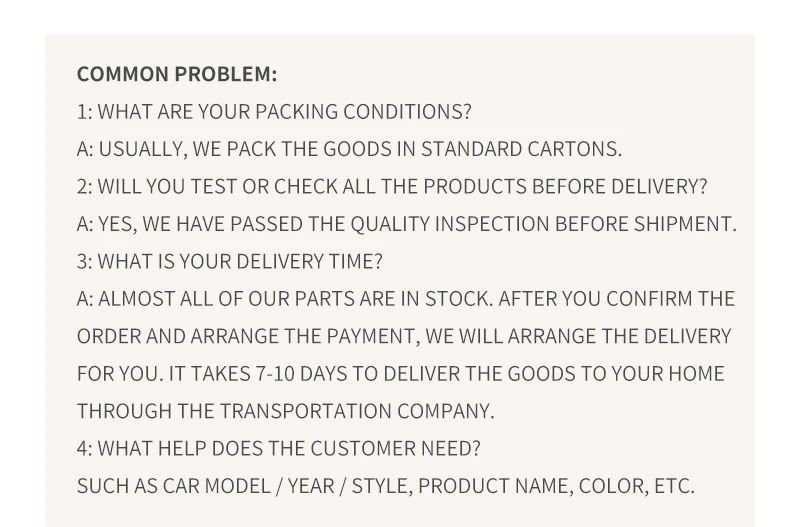Viewport: 790px width, 527px height.
Task: Click the word 'HOME' in delivery answer
Action: click(696, 374)
